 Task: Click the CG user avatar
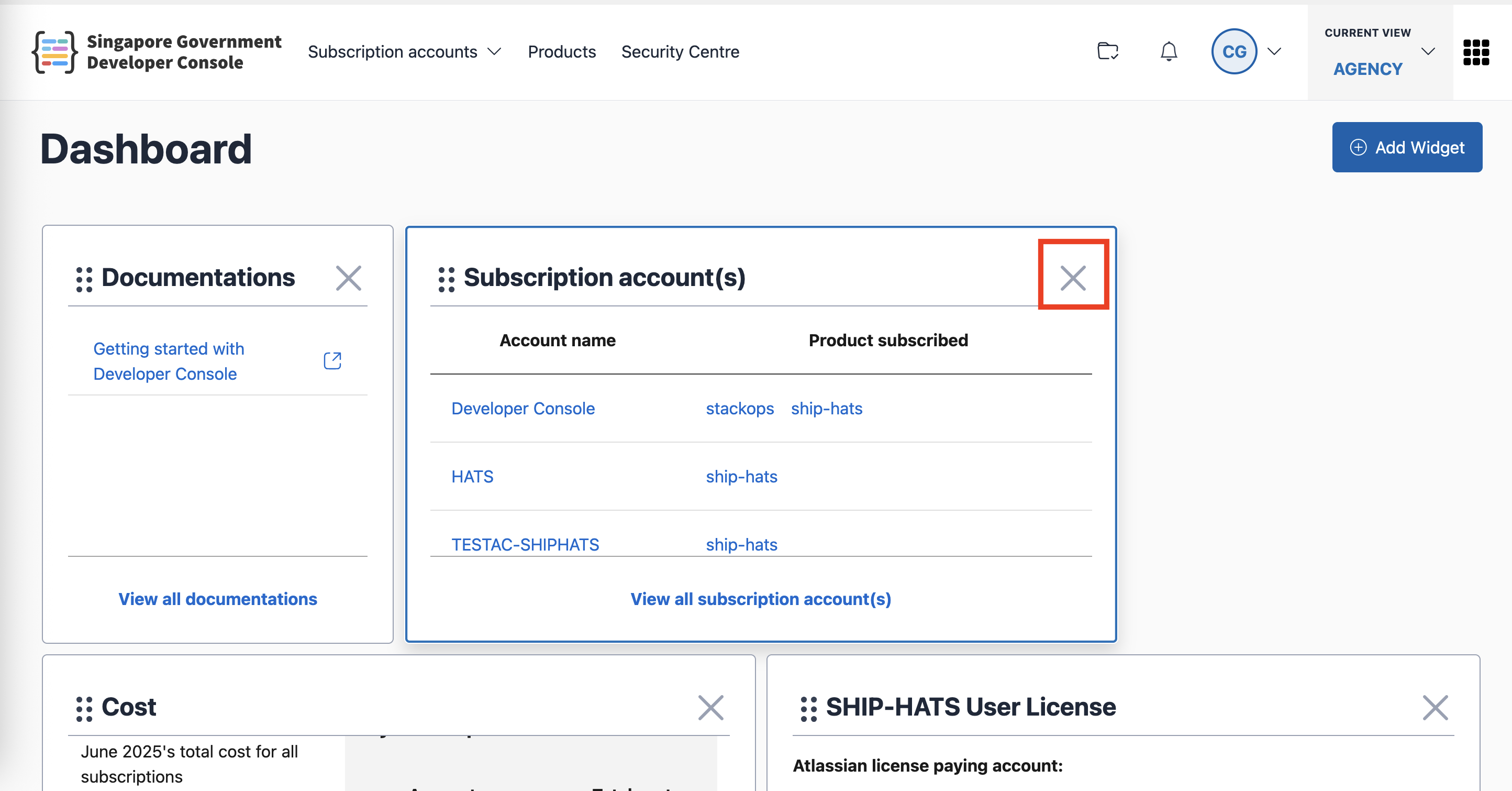coord(1234,52)
